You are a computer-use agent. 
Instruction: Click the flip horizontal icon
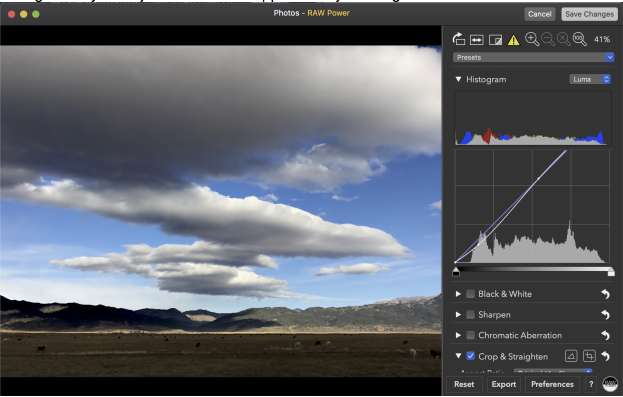point(476,40)
